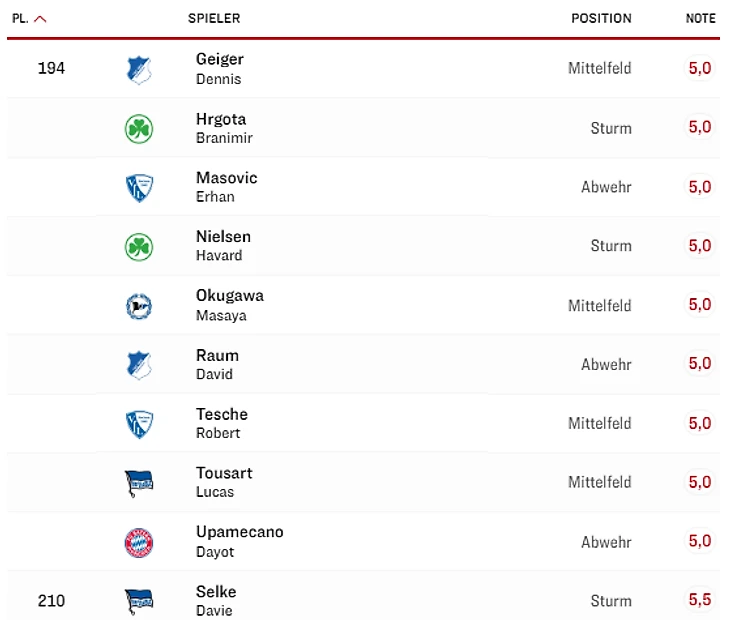Toggle sort arrow next to PL.
The image size is (730, 620).
[x=40, y=18]
